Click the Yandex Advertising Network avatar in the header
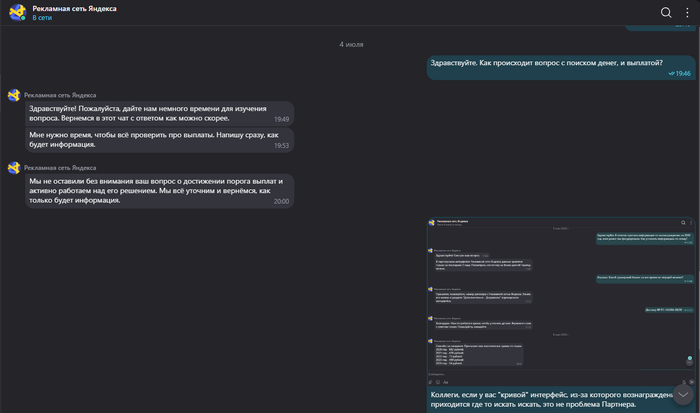This screenshot has width=700, height=413. tap(18, 13)
